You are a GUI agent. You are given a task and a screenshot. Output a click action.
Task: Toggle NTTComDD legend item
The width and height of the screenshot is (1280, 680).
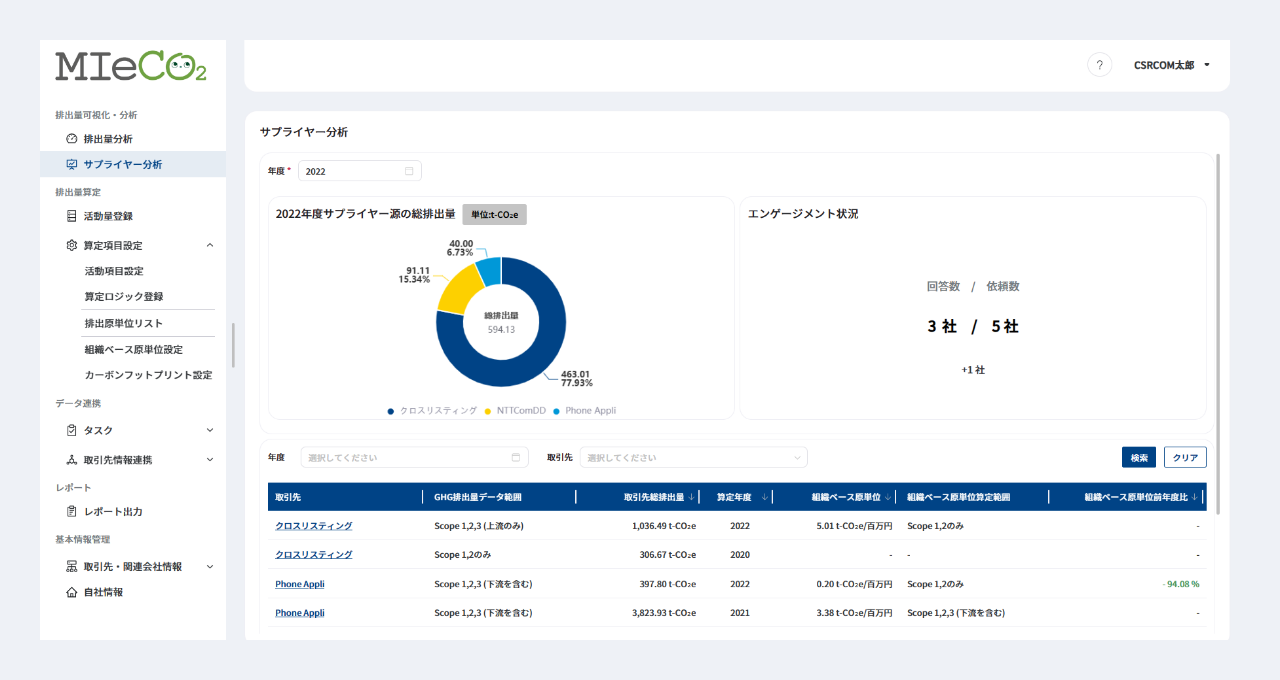click(x=513, y=411)
